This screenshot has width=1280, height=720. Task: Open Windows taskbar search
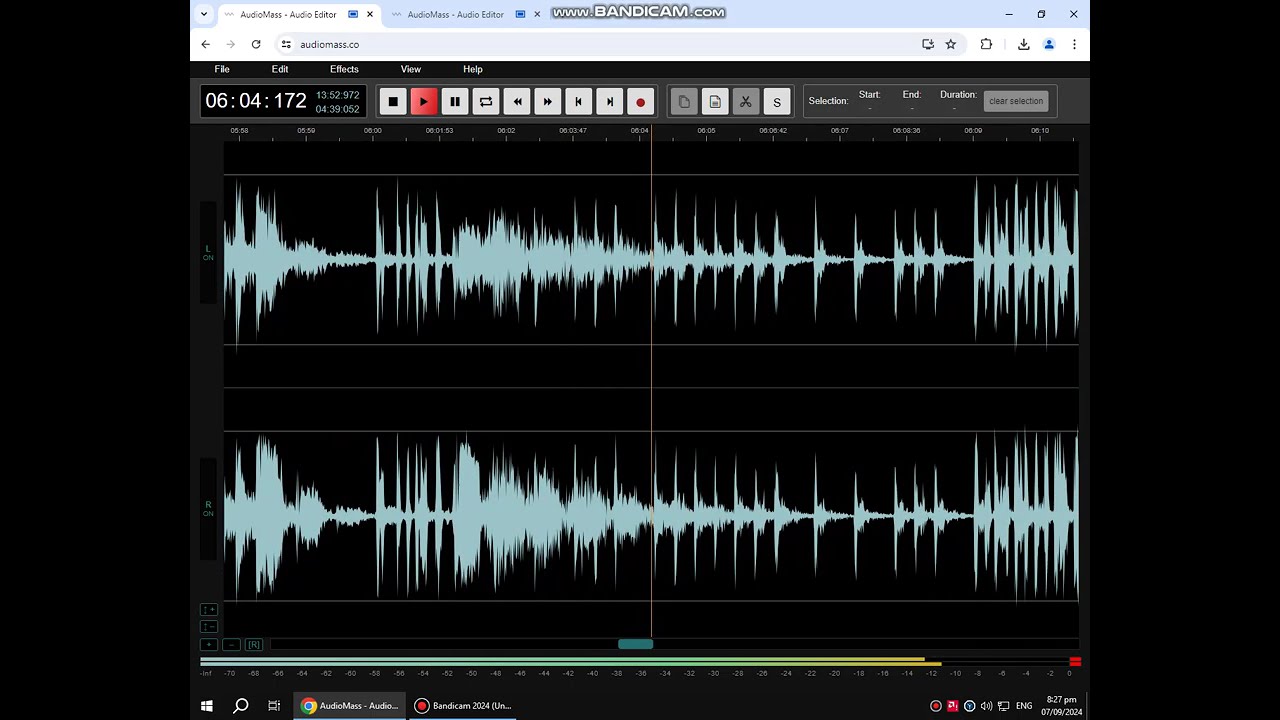point(241,706)
